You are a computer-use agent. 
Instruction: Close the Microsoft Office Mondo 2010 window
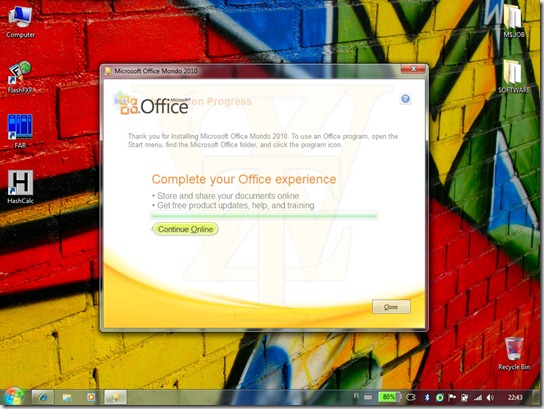tap(413, 69)
